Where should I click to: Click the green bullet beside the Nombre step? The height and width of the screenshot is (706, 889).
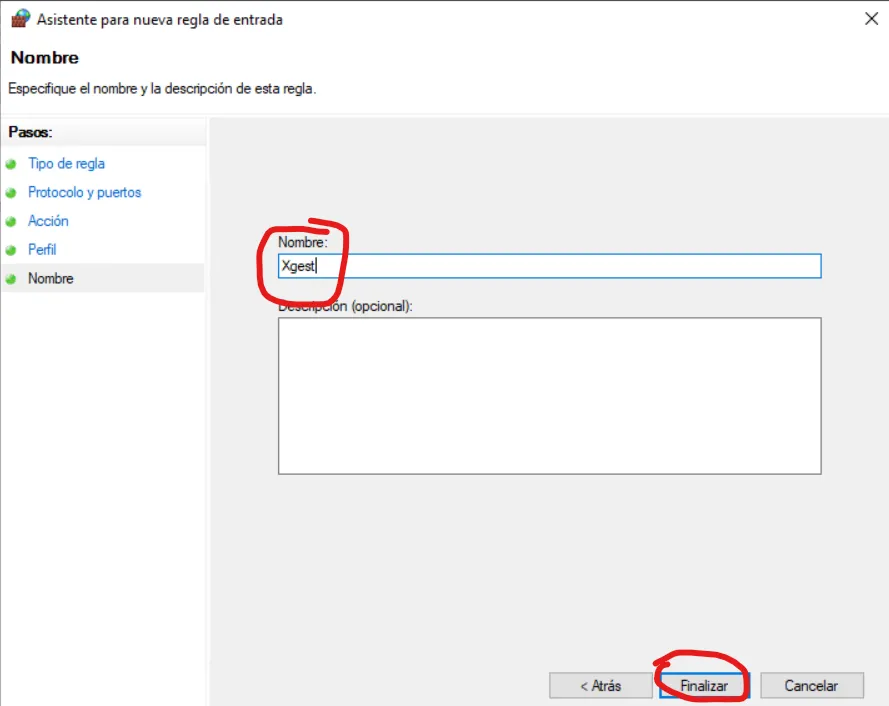tap(11, 279)
